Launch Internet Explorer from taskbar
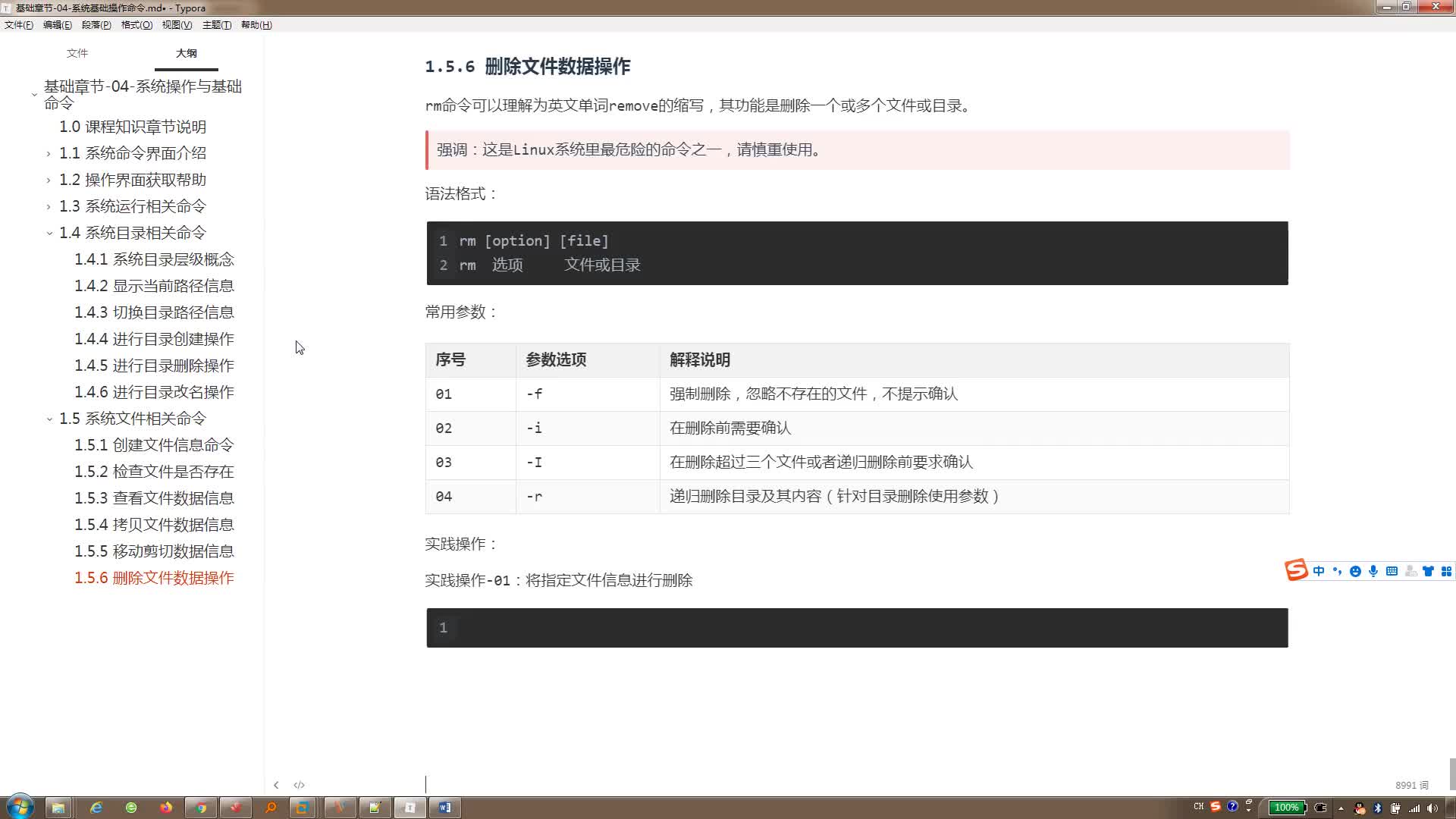1456x819 pixels. [x=96, y=808]
